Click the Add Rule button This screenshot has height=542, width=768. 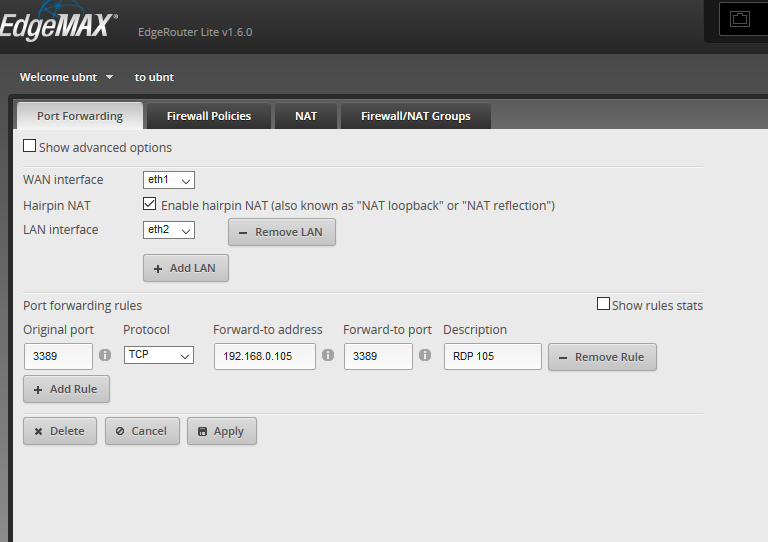pyautogui.click(x=66, y=389)
